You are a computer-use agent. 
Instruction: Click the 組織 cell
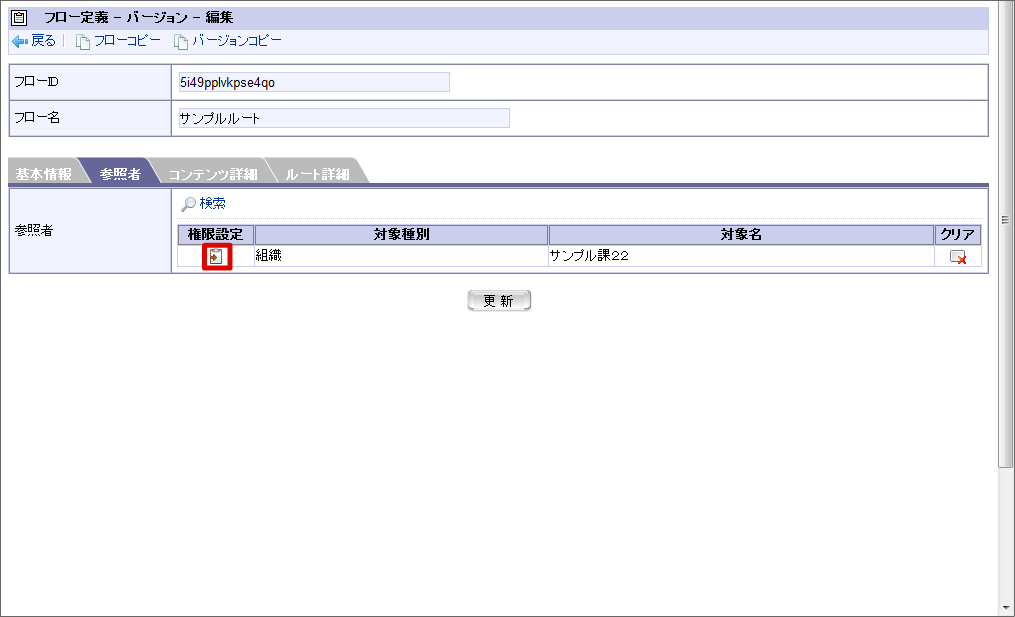tap(401, 256)
